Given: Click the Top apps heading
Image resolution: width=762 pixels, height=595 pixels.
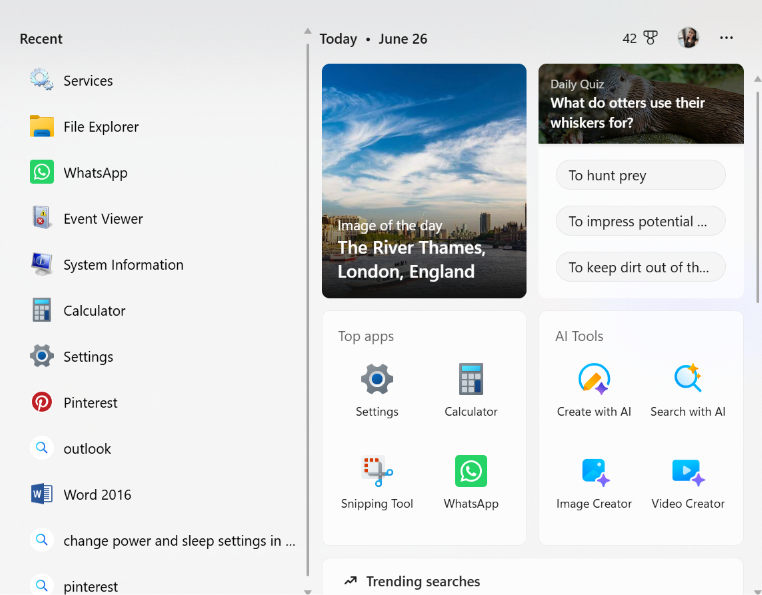Looking at the screenshot, I should click(x=366, y=336).
